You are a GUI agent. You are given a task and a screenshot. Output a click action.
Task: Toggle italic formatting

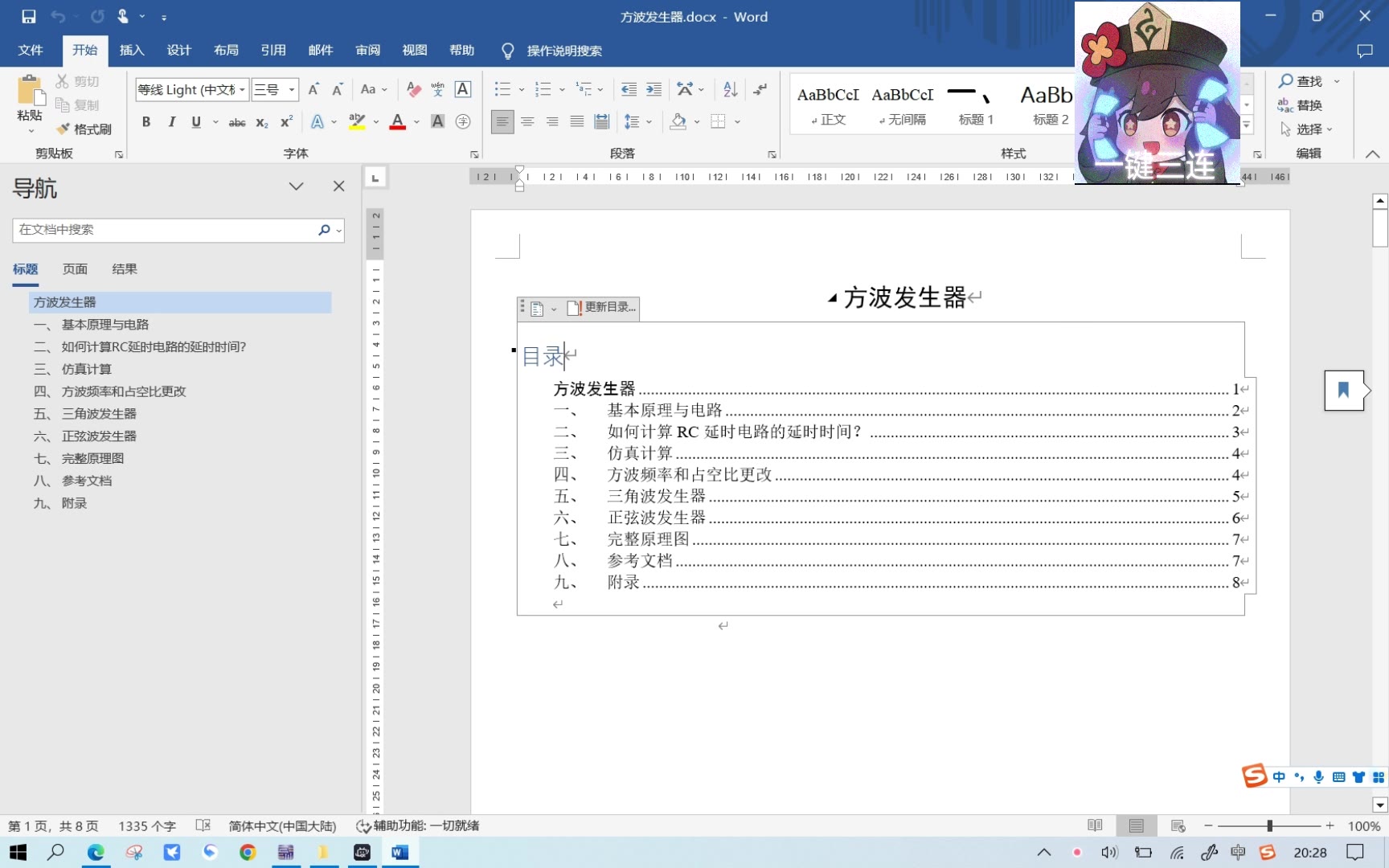coord(171,121)
